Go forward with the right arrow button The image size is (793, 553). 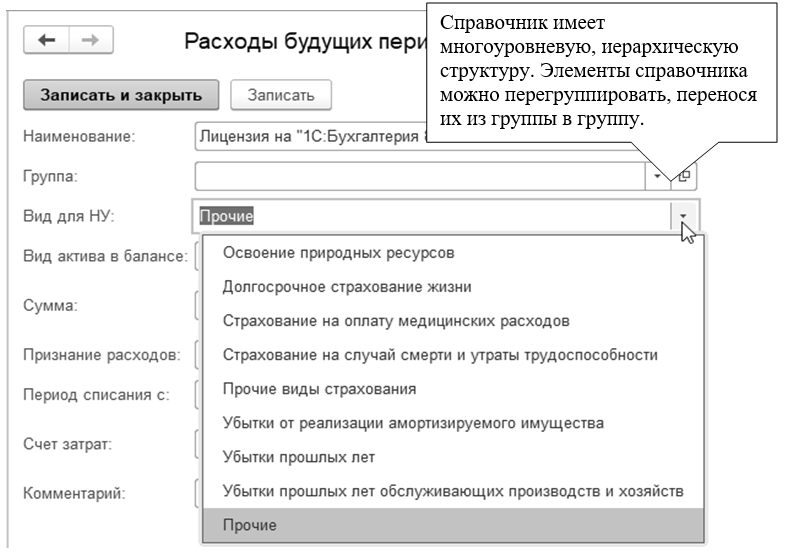(x=91, y=40)
